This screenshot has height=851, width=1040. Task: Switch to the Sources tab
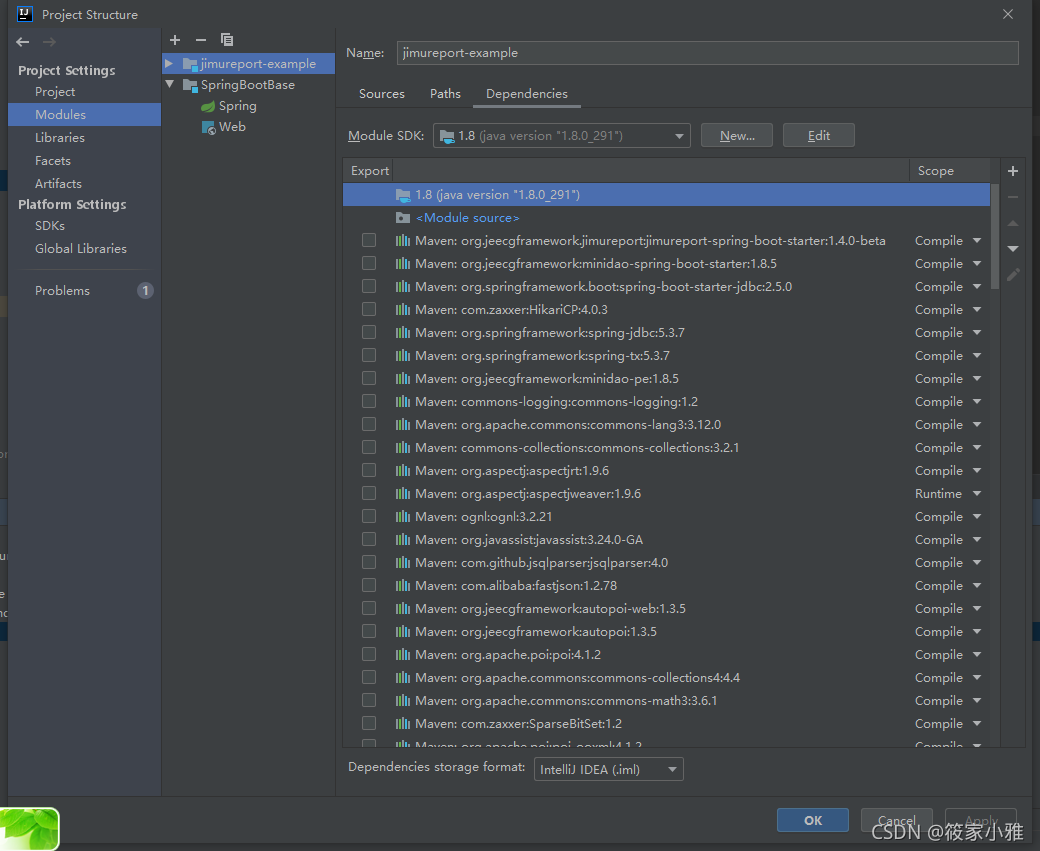click(x=381, y=94)
